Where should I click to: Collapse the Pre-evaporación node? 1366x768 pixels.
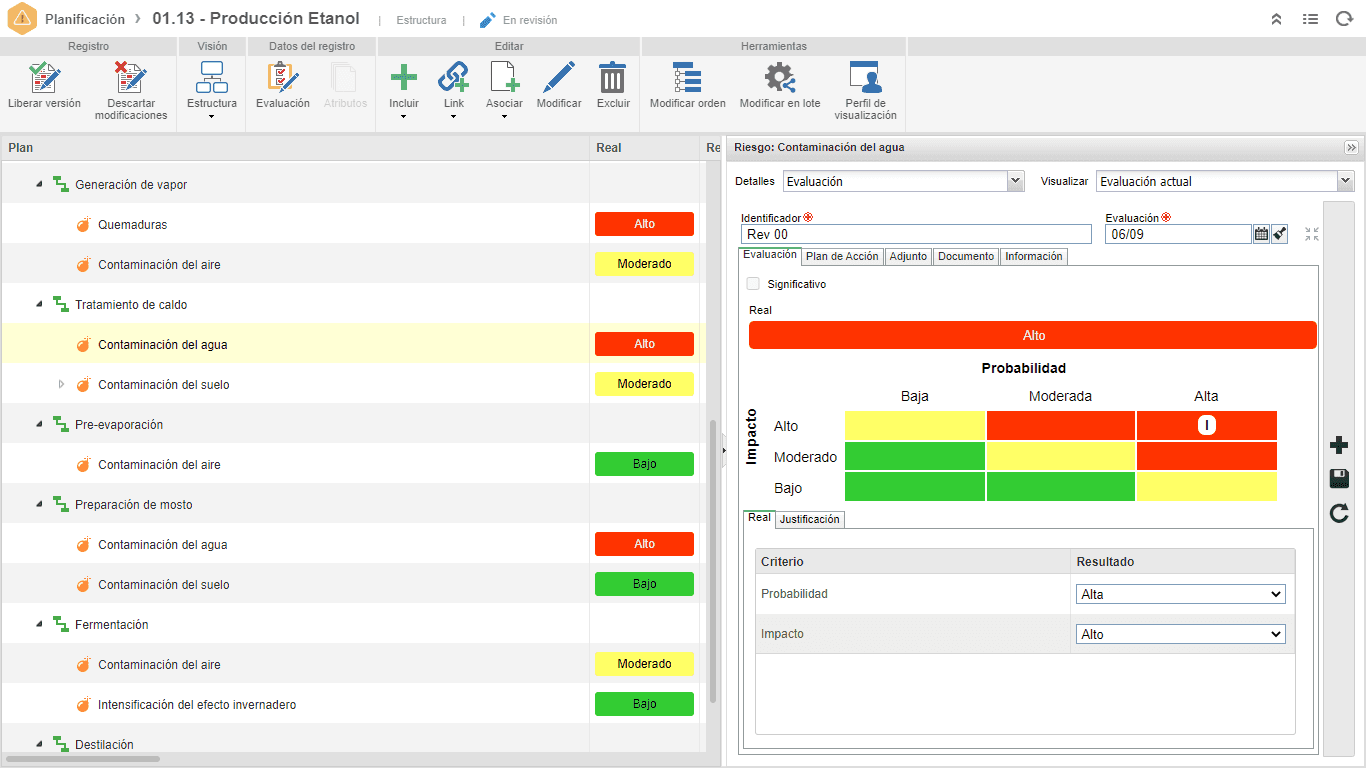[x=39, y=425]
